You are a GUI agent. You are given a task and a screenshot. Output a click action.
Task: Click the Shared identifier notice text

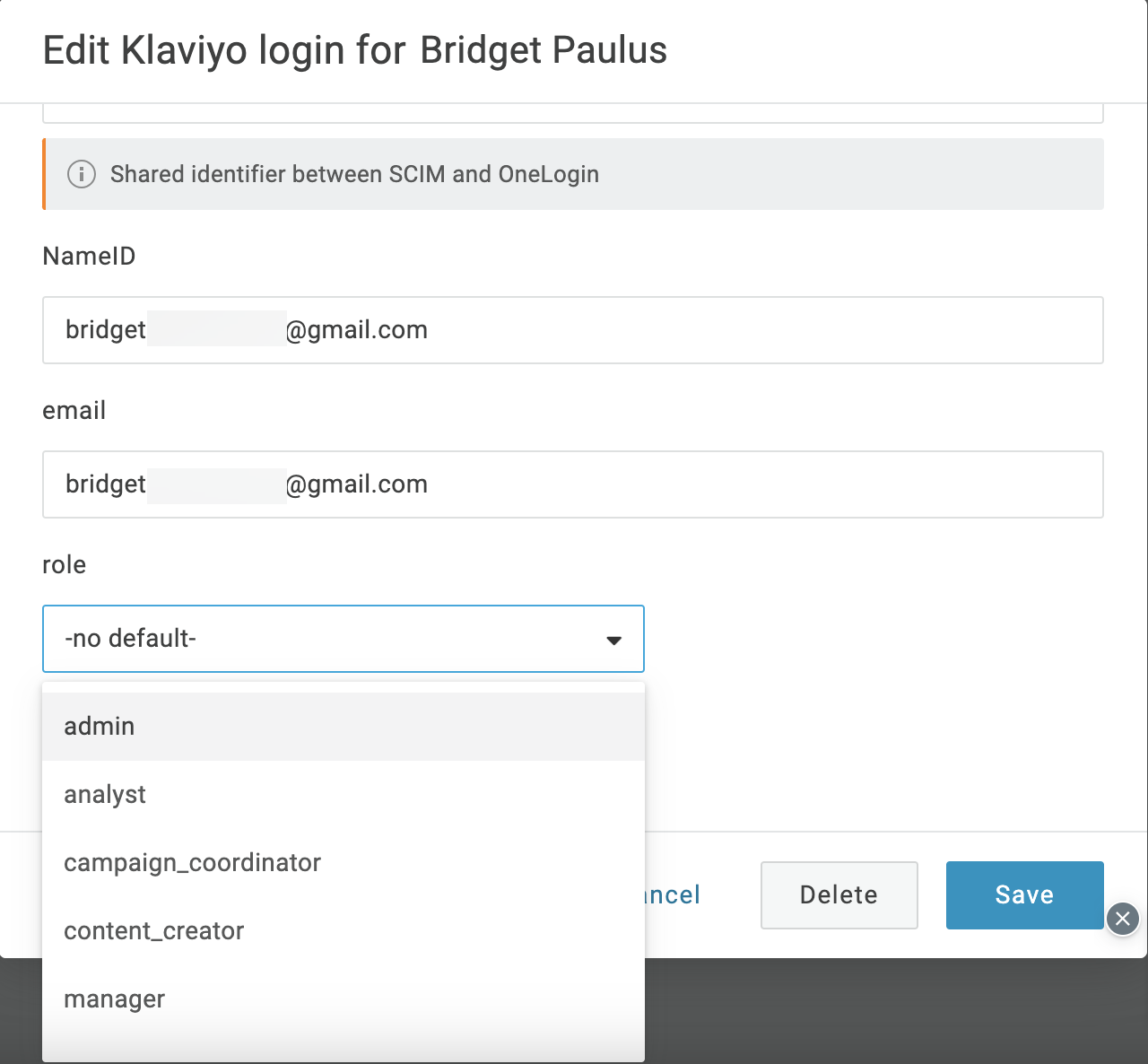(354, 174)
